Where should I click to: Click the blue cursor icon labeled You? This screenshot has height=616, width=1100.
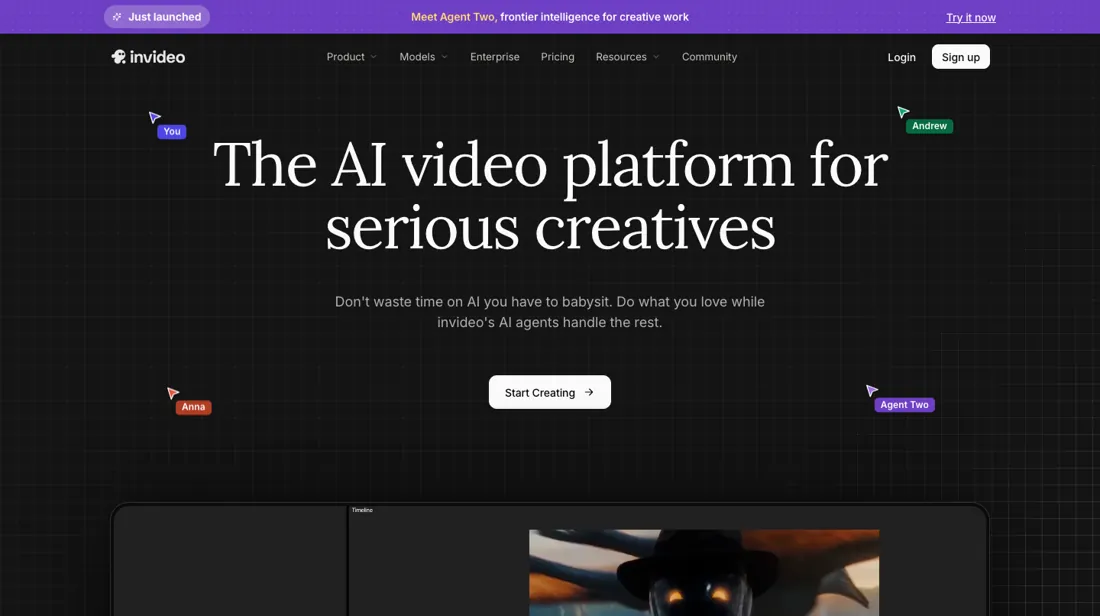(154, 117)
